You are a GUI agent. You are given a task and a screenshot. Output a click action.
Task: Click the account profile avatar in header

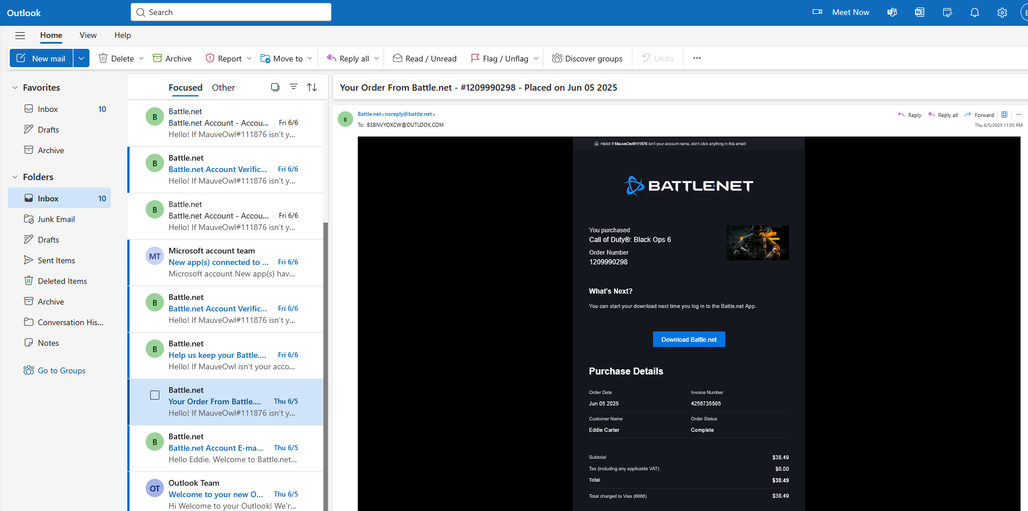1023,12
